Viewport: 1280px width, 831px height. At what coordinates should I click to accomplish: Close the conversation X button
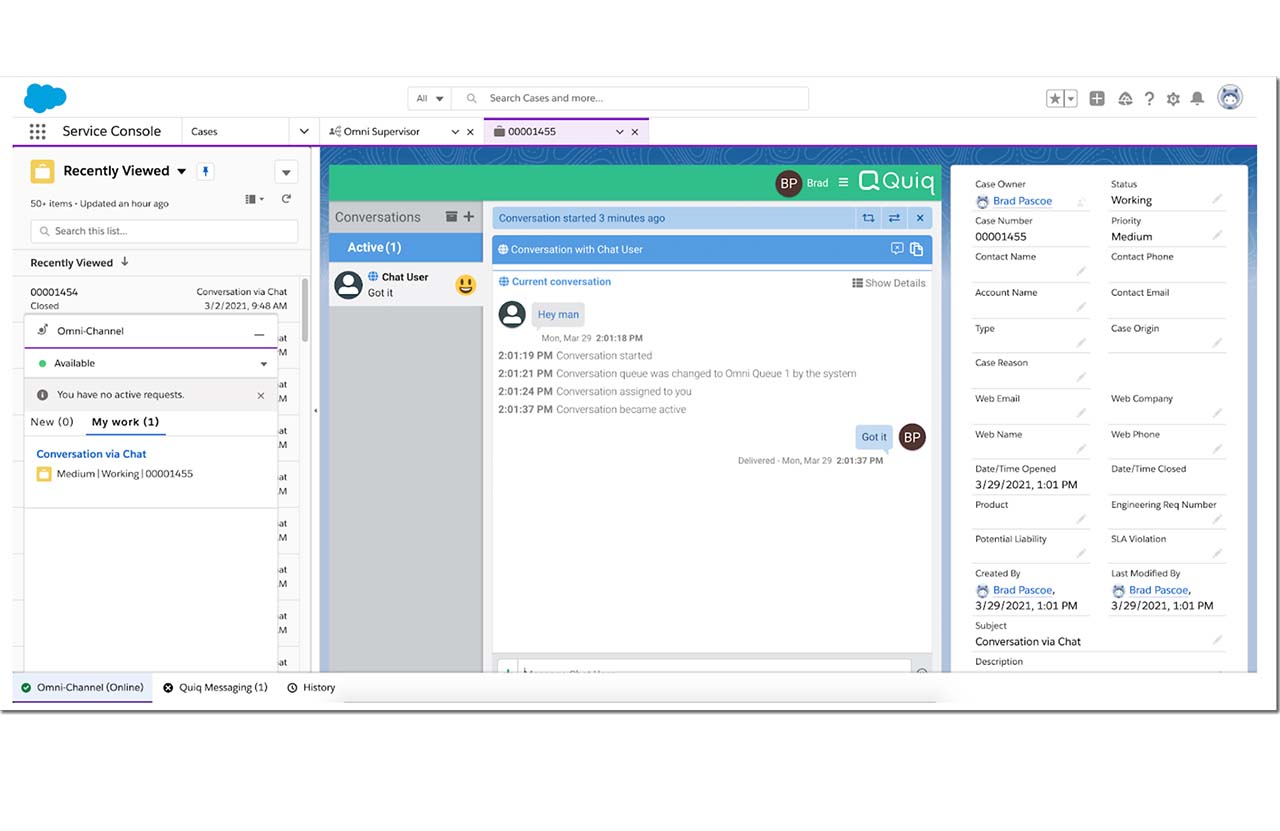click(x=920, y=218)
